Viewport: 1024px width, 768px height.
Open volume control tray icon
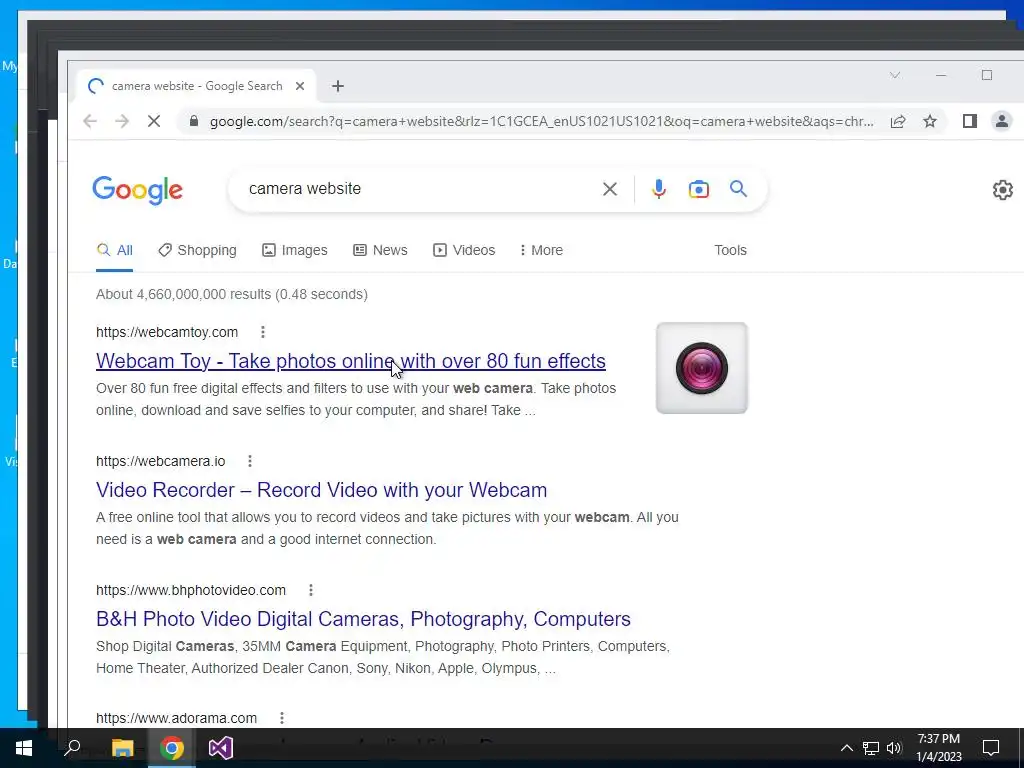(x=894, y=748)
